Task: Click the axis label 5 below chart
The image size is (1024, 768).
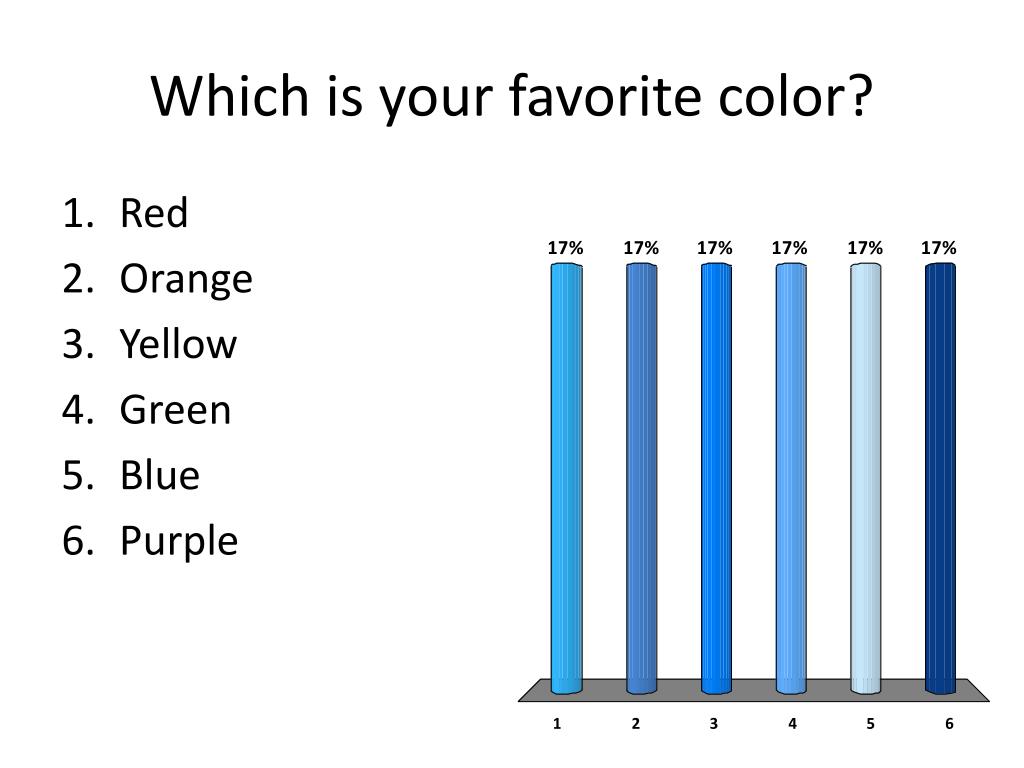Action: click(x=871, y=724)
